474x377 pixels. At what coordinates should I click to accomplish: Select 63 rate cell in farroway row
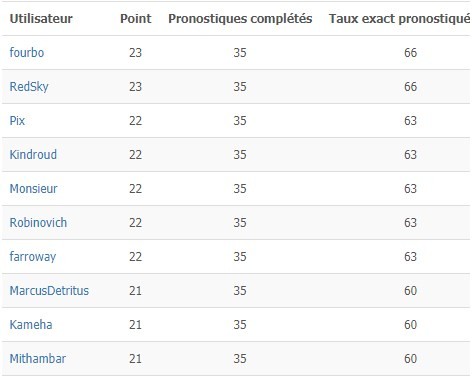[x=410, y=257]
